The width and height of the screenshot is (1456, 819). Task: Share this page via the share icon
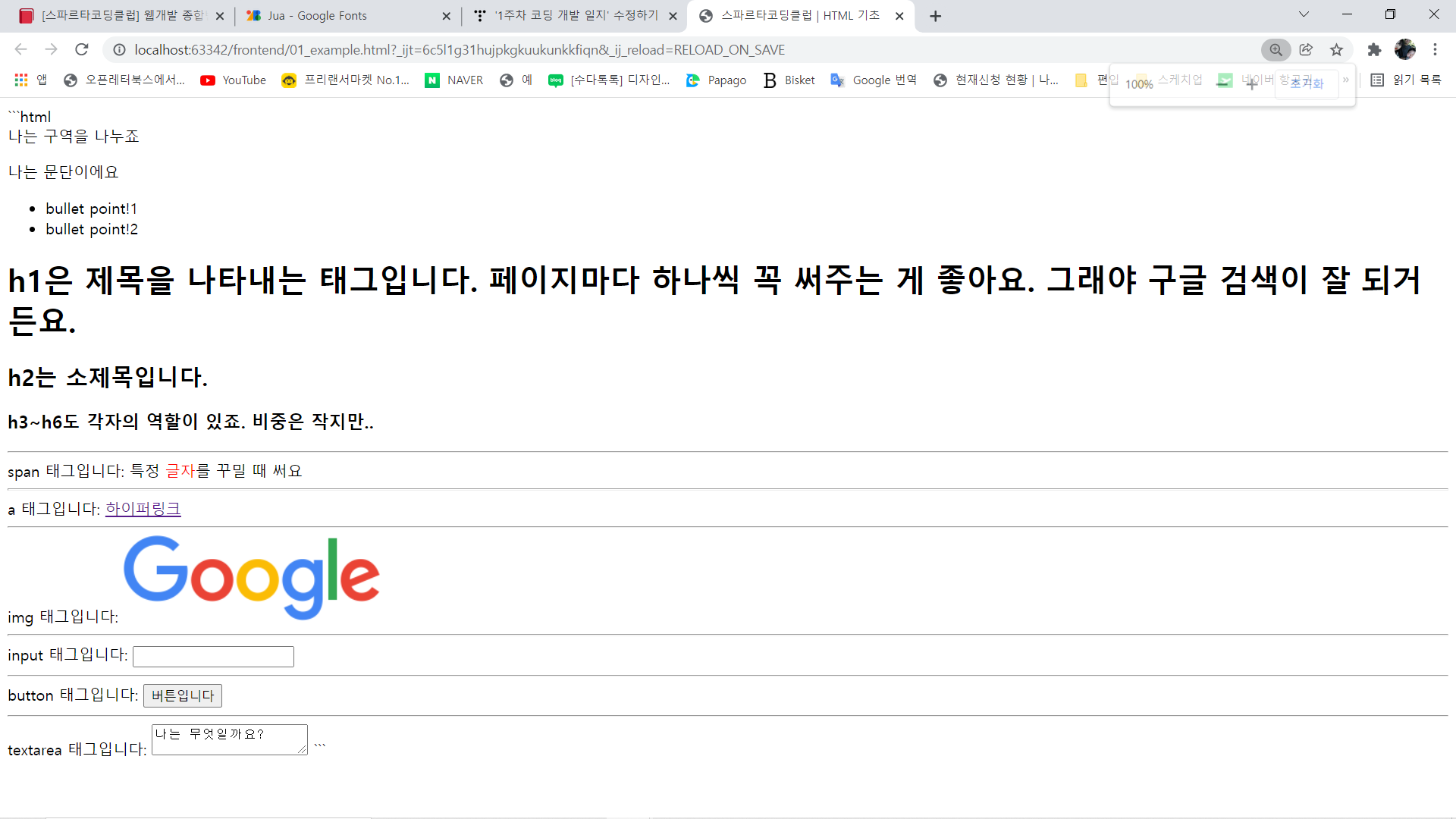(1306, 49)
